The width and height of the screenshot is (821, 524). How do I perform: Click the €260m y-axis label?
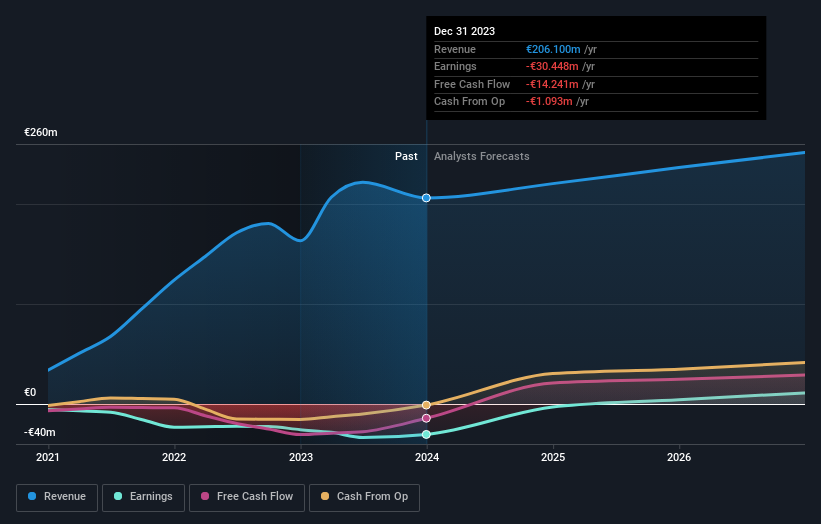click(x=41, y=132)
